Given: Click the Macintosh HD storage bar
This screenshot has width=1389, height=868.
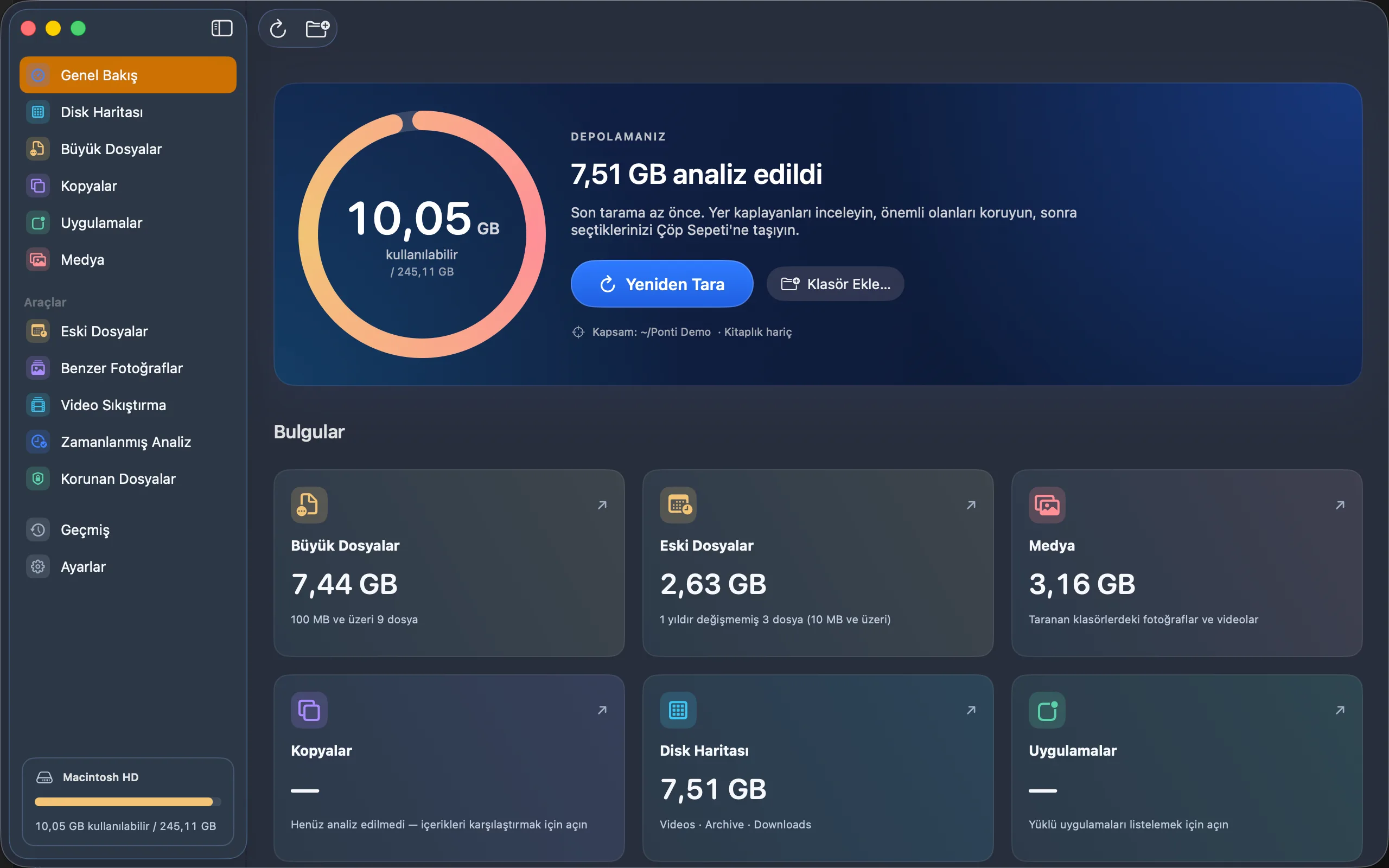Looking at the screenshot, I should [x=128, y=801].
